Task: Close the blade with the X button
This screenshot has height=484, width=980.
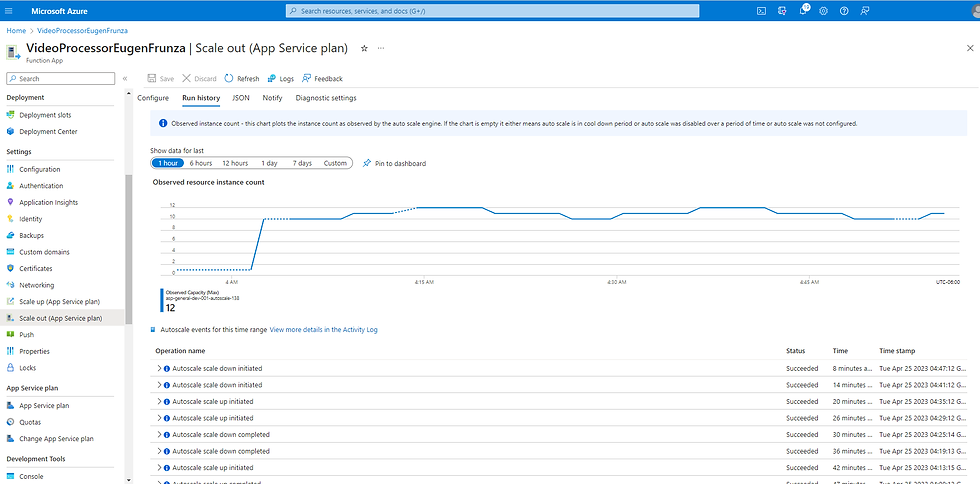Action: pos(970,48)
